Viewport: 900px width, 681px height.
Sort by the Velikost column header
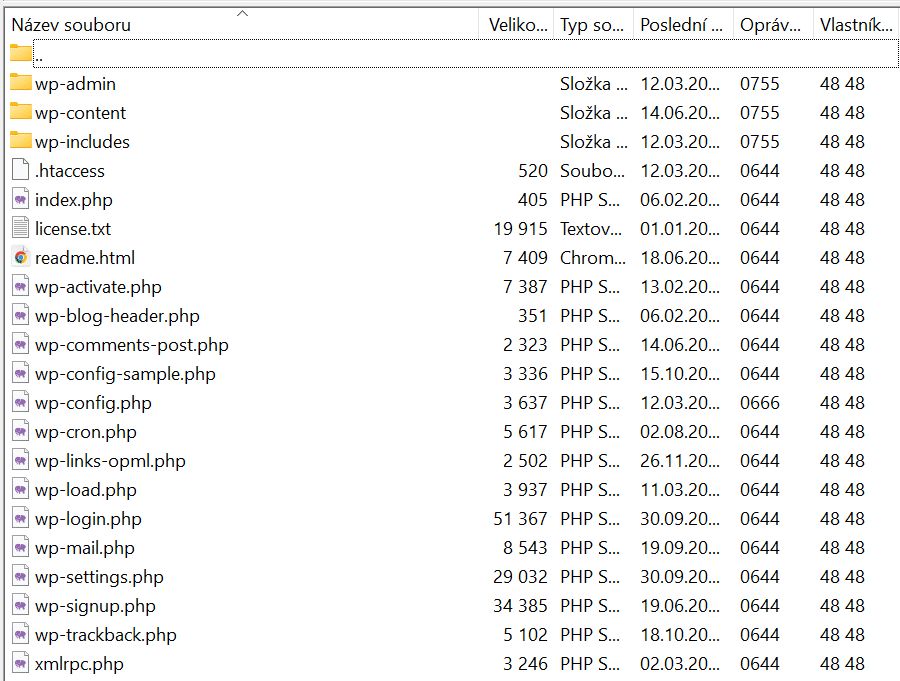pyautogui.click(x=517, y=24)
